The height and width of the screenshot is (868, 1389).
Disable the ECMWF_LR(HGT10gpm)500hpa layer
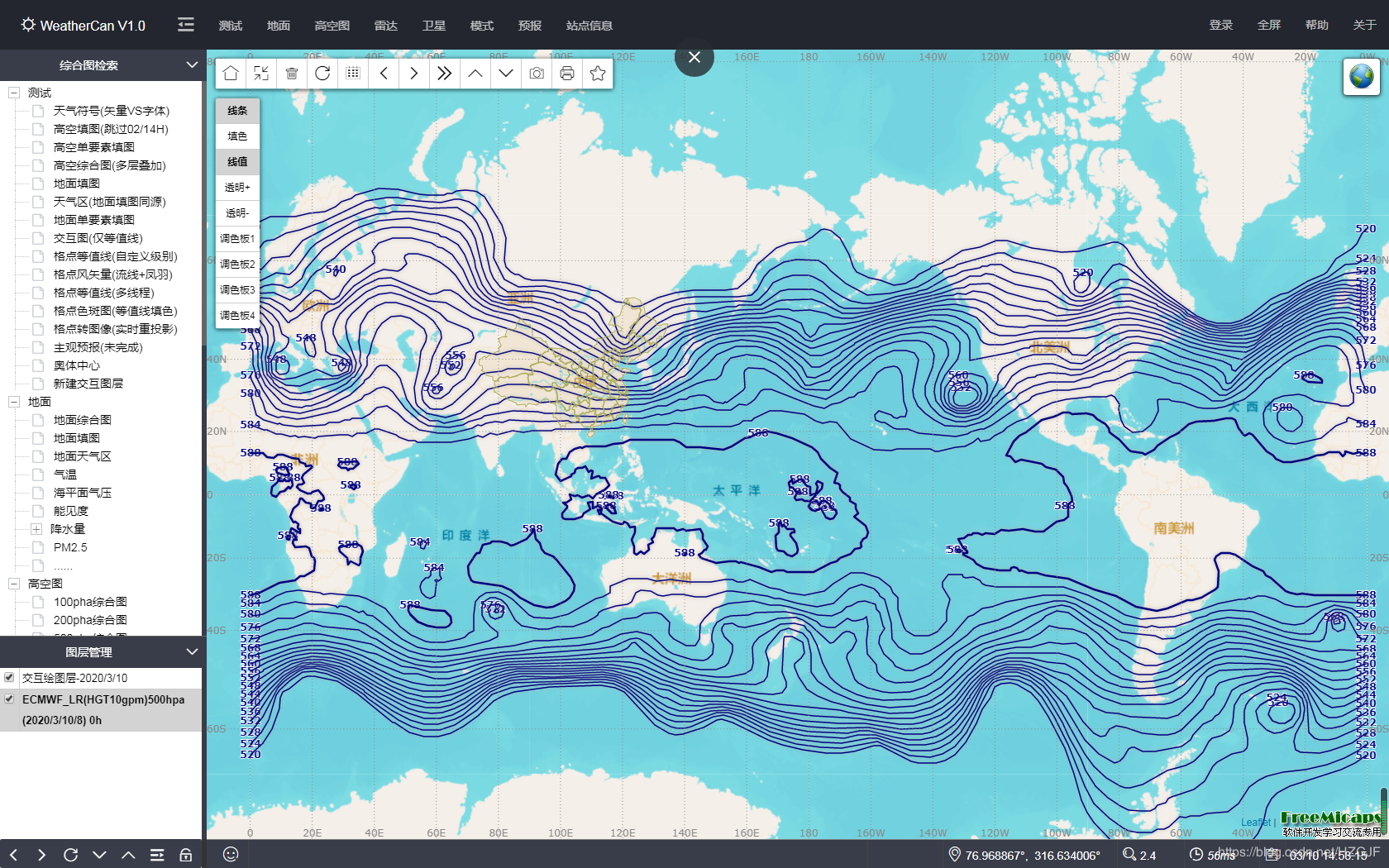click(x=10, y=699)
